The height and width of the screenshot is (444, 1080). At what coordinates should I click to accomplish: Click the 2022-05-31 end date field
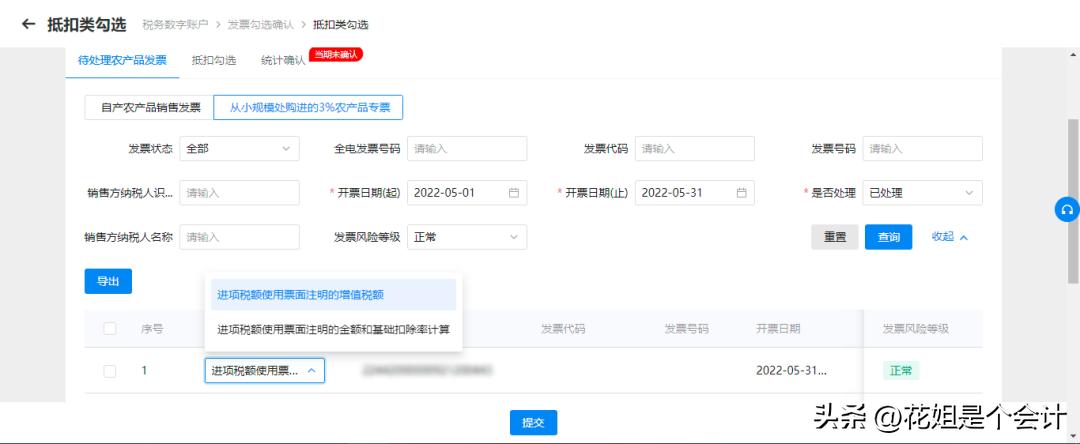tap(695, 193)
